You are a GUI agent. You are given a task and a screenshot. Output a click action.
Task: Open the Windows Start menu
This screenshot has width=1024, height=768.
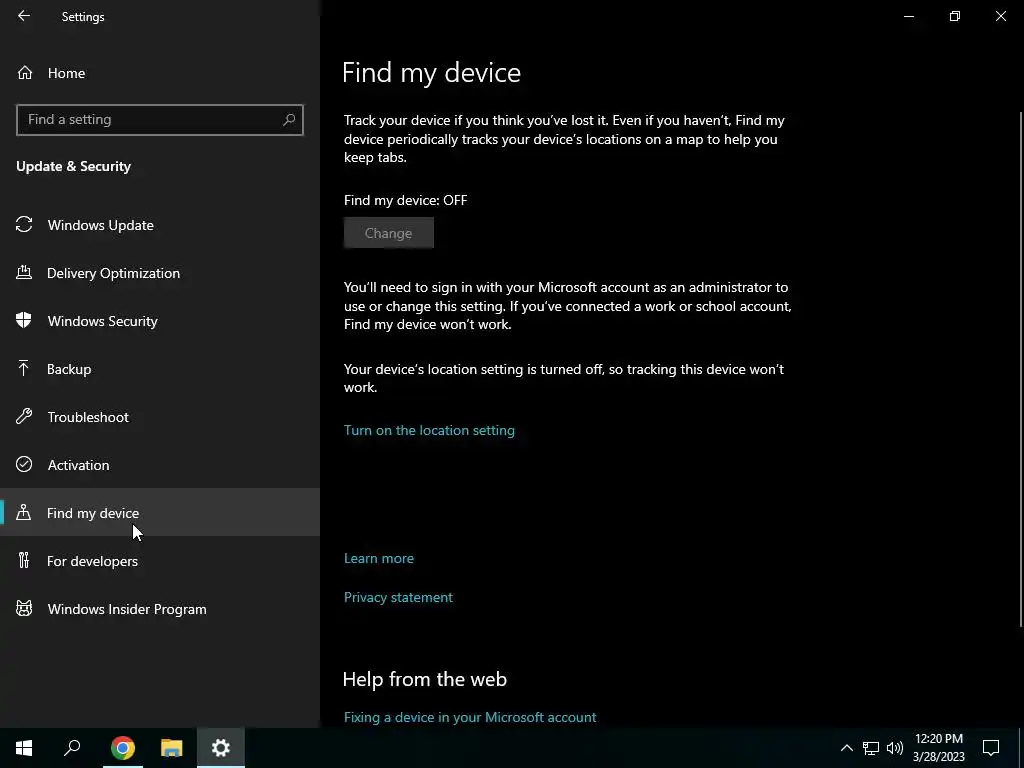coord(24,748)
